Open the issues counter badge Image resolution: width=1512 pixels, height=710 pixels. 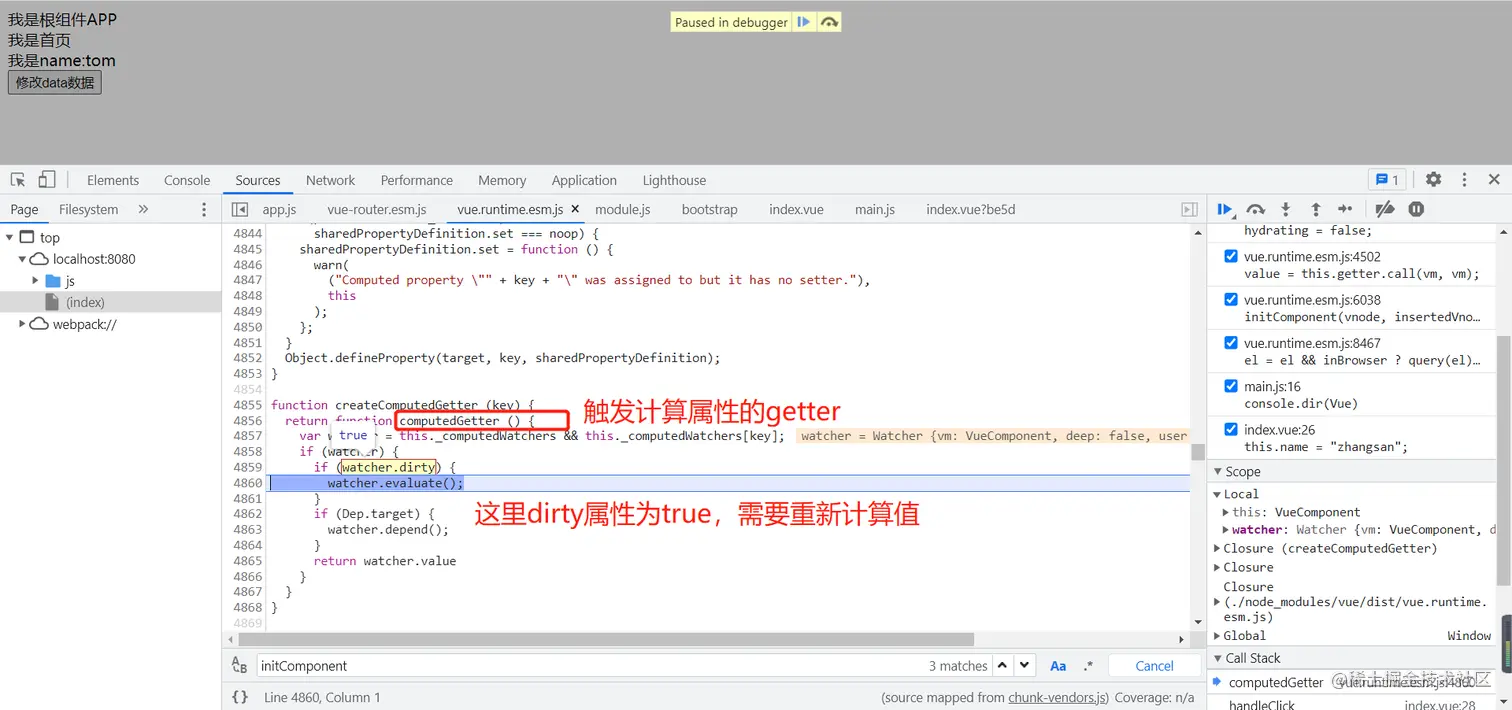click(x=1387, y=180)
